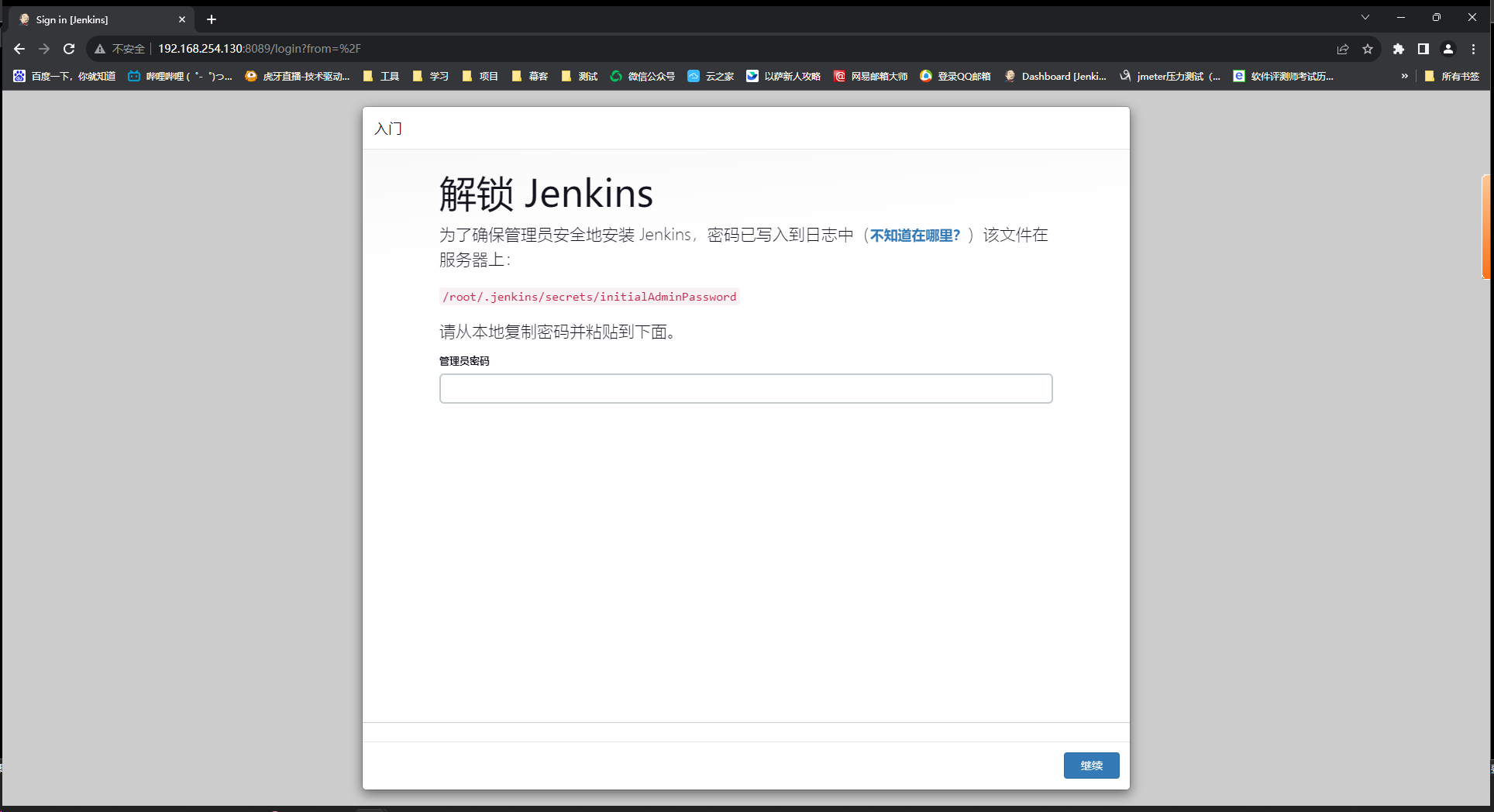Open the tab search chevron
Image resolution: width=1494 pixels, height=812 pixels.
(x=1365, y=17)
